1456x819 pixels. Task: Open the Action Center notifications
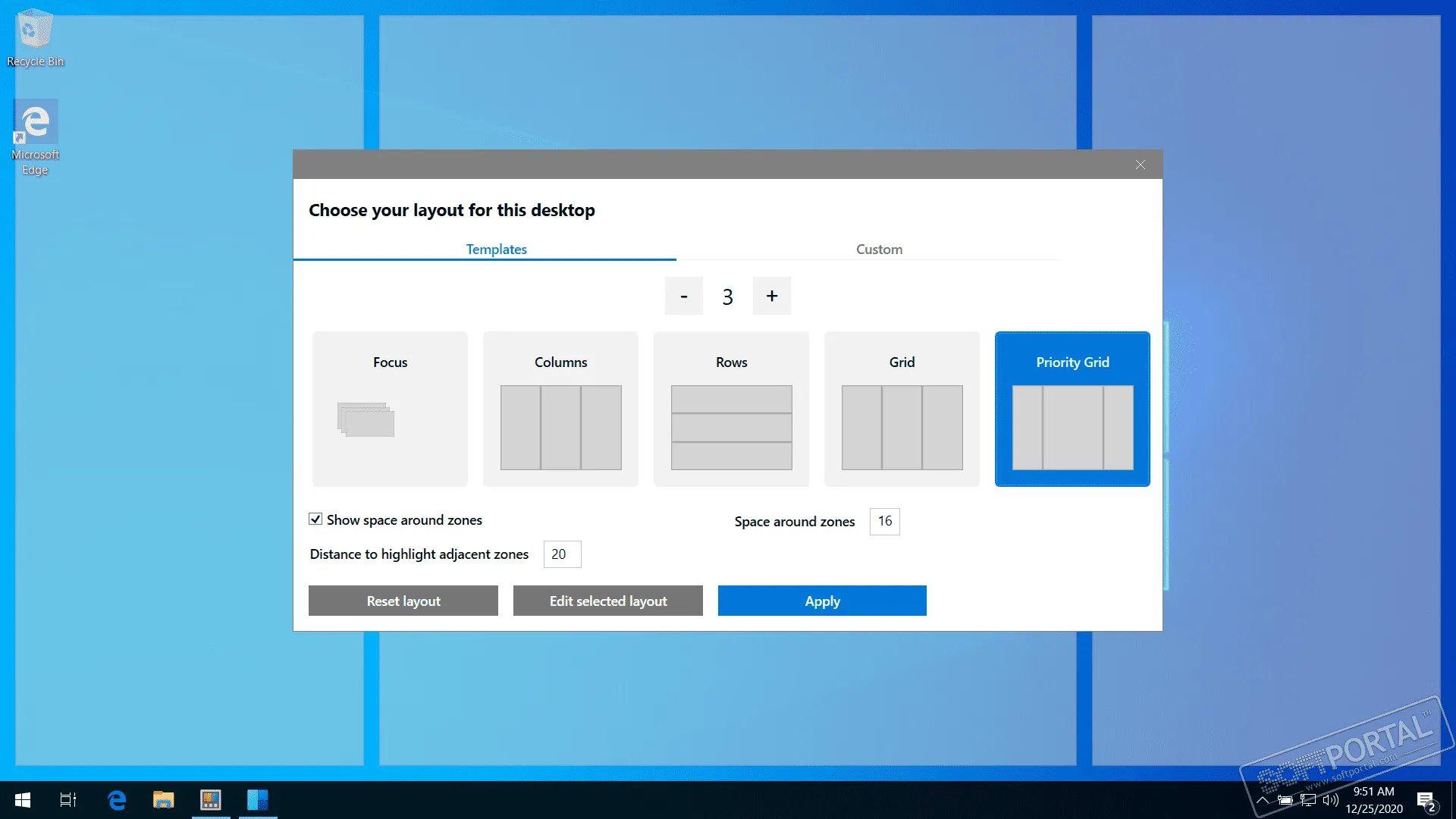(x=1426, y=800)
